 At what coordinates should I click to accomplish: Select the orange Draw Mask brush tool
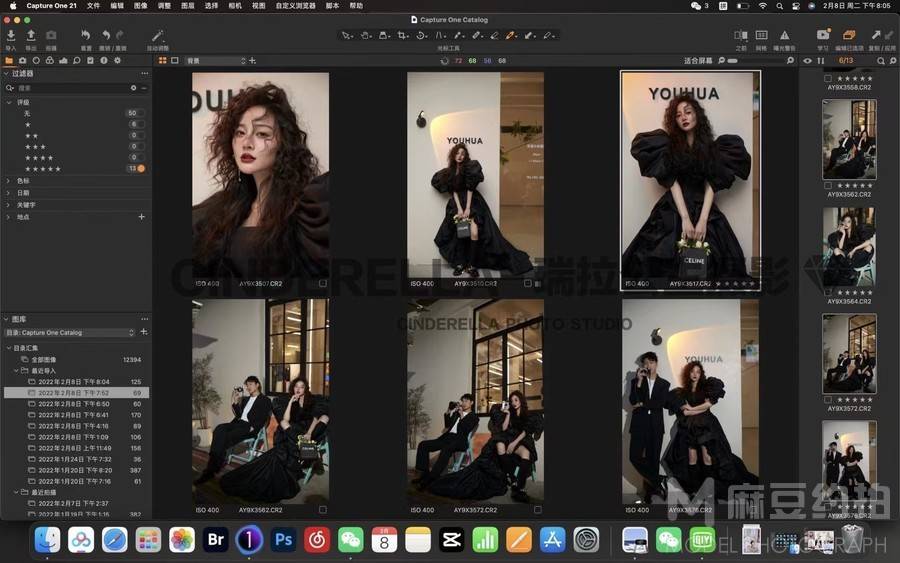[510, 36]
